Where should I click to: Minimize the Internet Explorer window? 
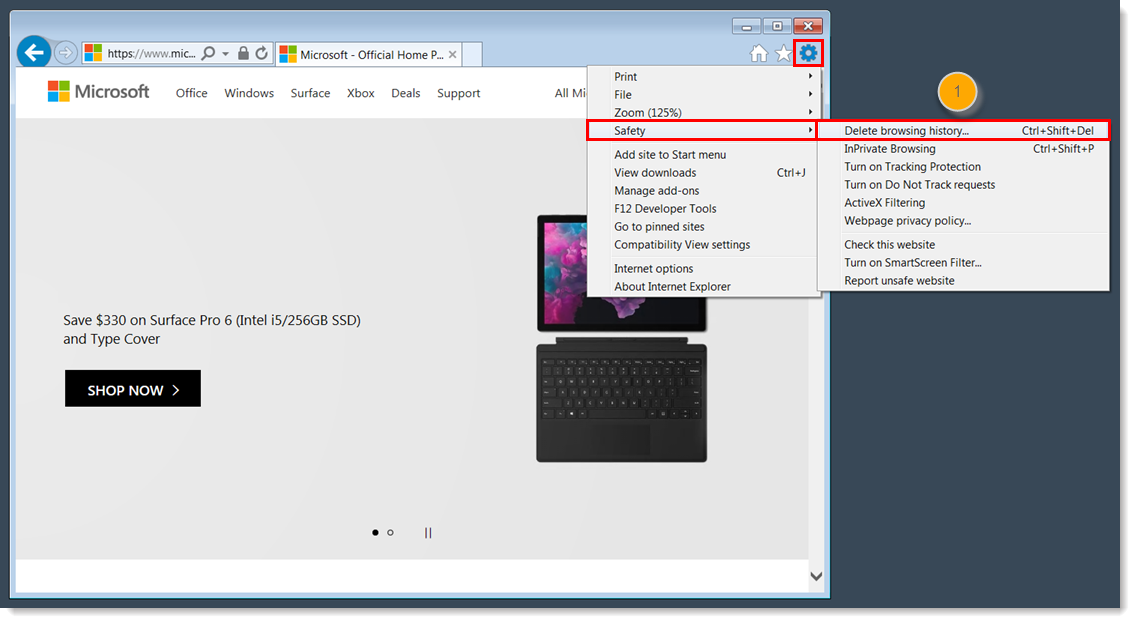746,27
